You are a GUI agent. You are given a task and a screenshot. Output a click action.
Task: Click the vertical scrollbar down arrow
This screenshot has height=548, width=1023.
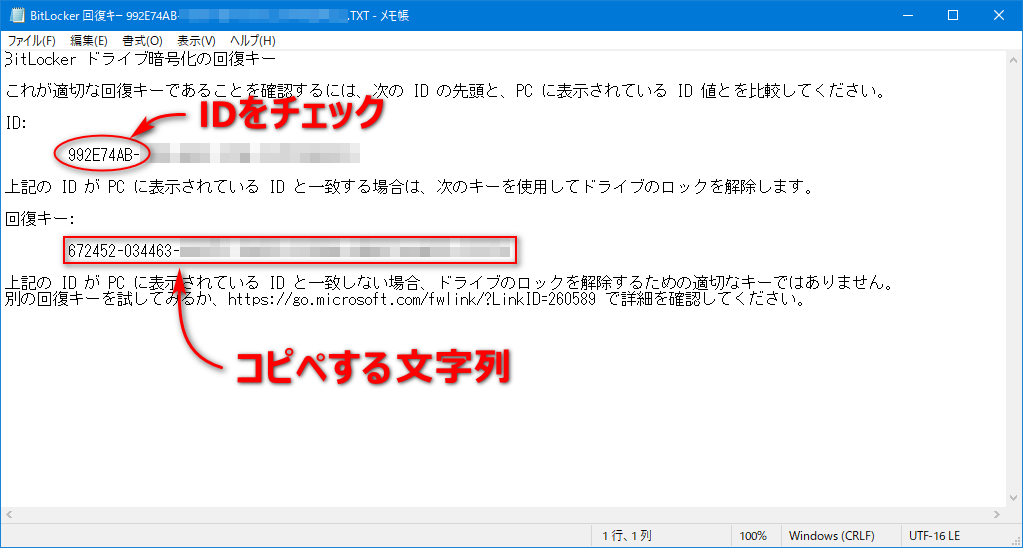click(1013, 497)
